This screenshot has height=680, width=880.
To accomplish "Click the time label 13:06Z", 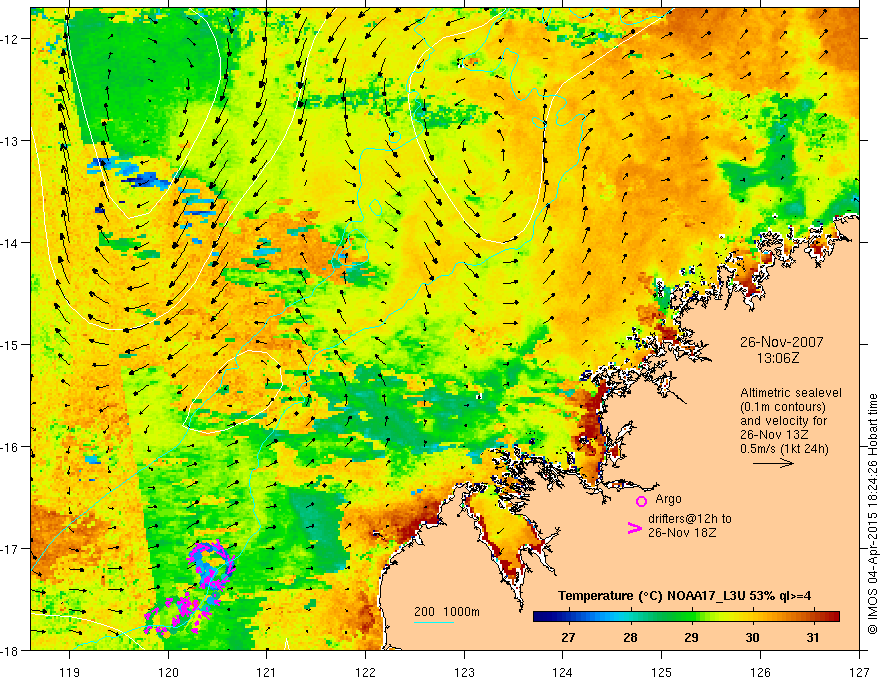I will click(x=777, y=358).
